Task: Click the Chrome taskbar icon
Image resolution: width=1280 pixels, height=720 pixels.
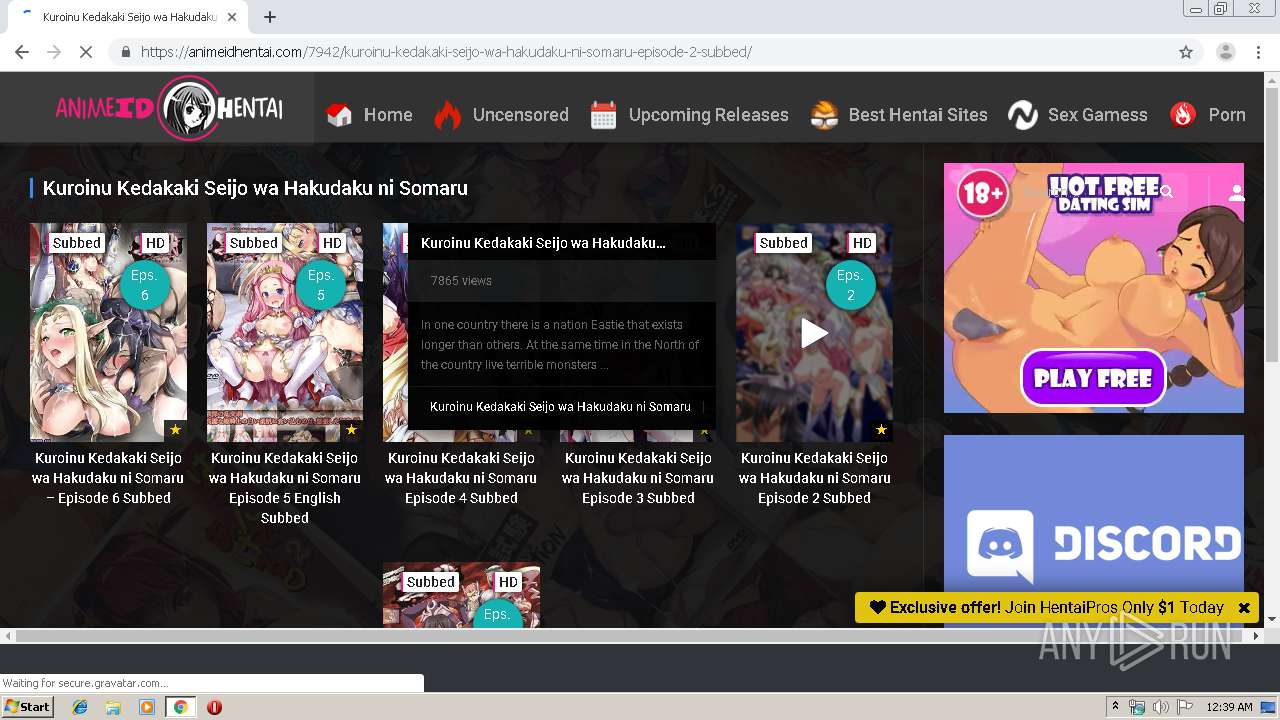Action: [180, 707]
